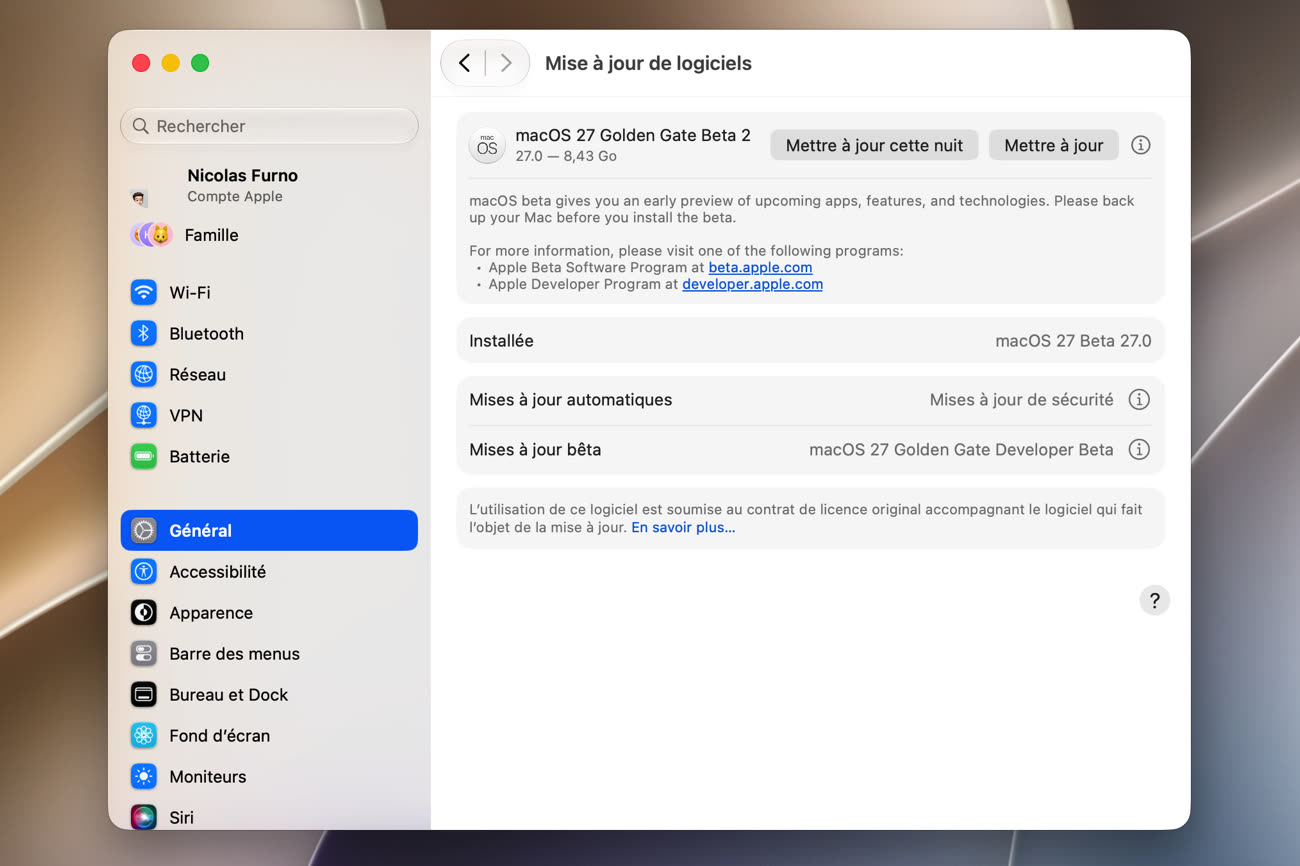The width and height of the screenshot is (1300, 866).
Task: Select the Moniteurs sun icon
Action: click(144, 776)
